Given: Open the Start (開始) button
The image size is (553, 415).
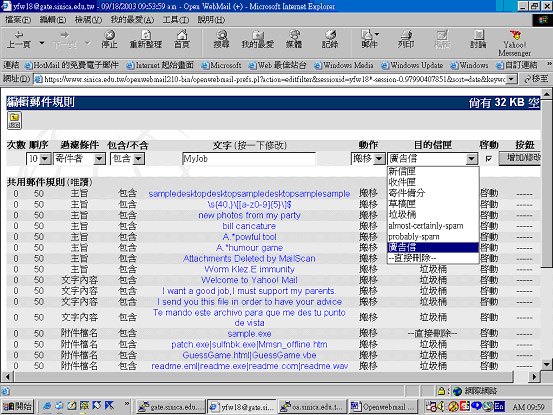Looking at the screenshot, I should [17, 407].
